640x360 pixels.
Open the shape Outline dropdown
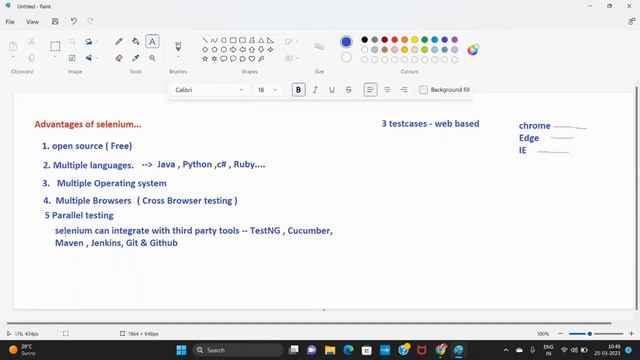coord(292,42)
